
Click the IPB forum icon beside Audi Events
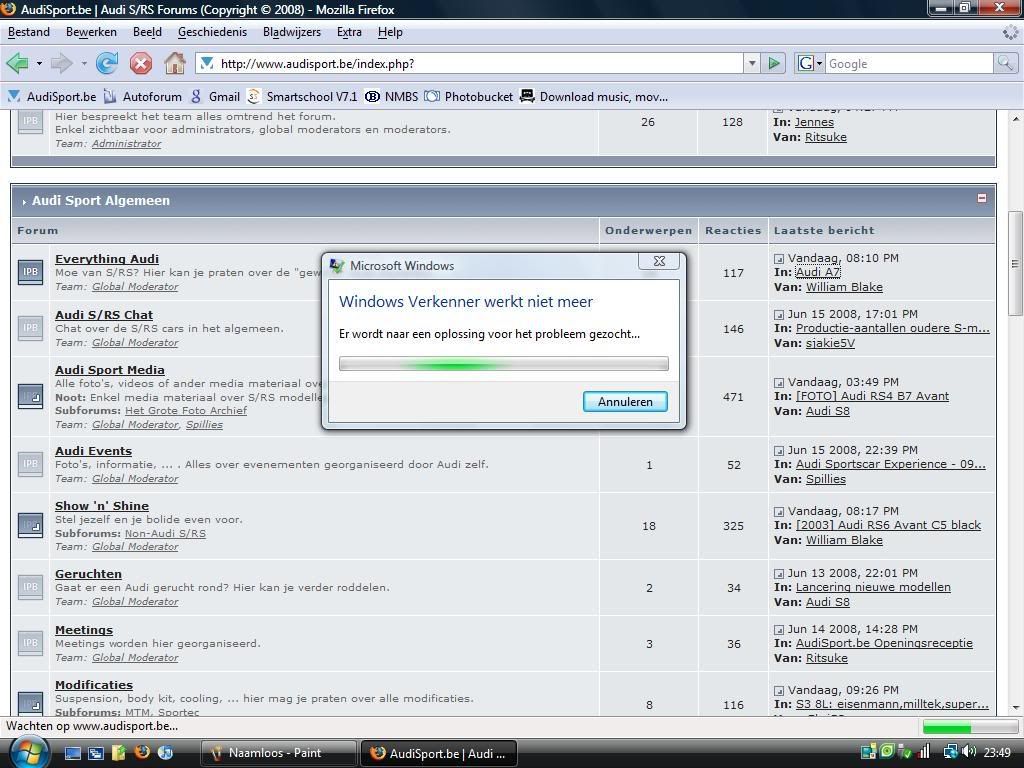[30, 464]
